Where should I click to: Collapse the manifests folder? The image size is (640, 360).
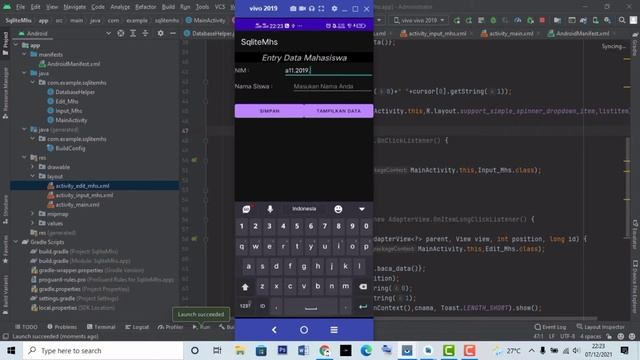[24, 54]
